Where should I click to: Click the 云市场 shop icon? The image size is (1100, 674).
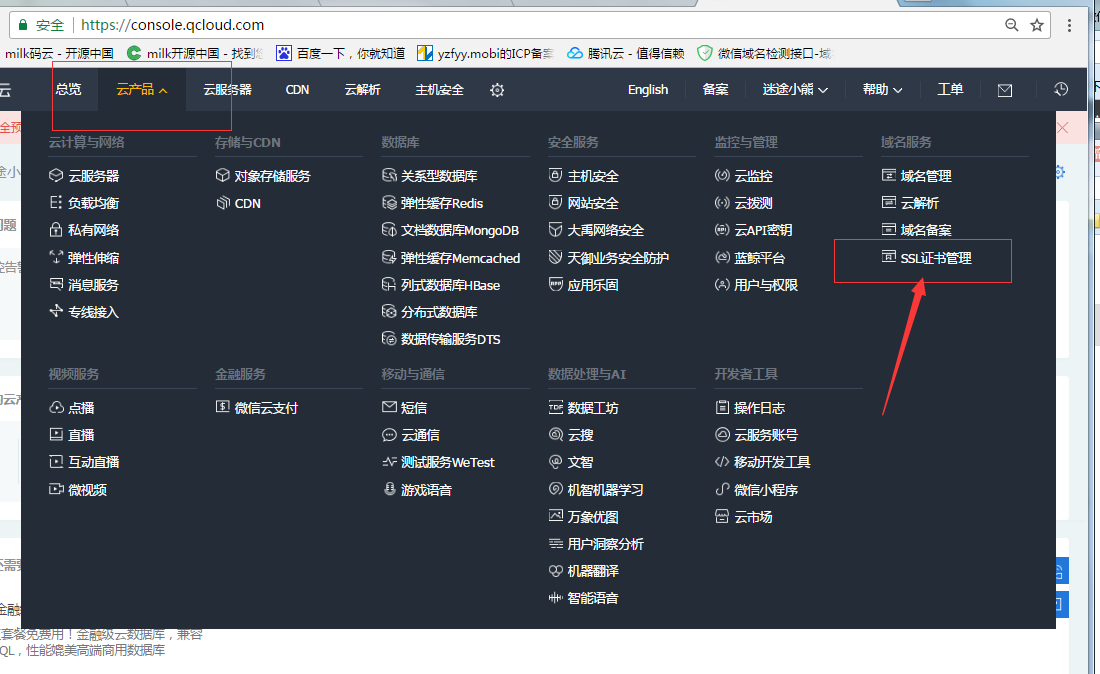tap(722, 517)
